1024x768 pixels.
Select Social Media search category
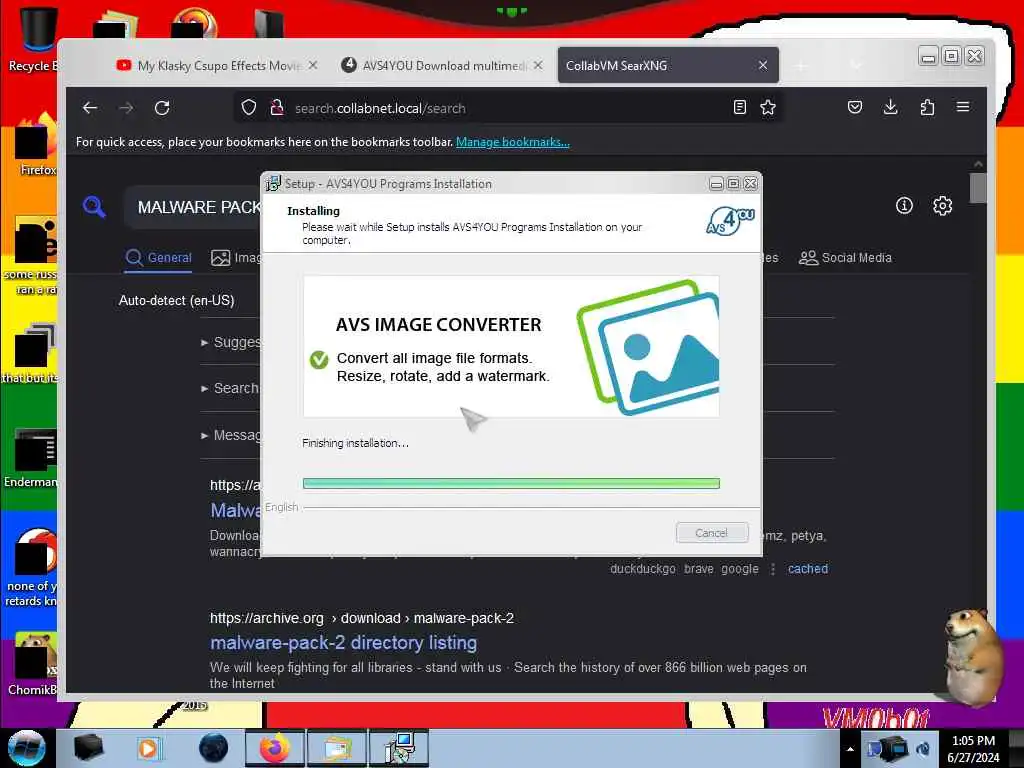(845, 258)
